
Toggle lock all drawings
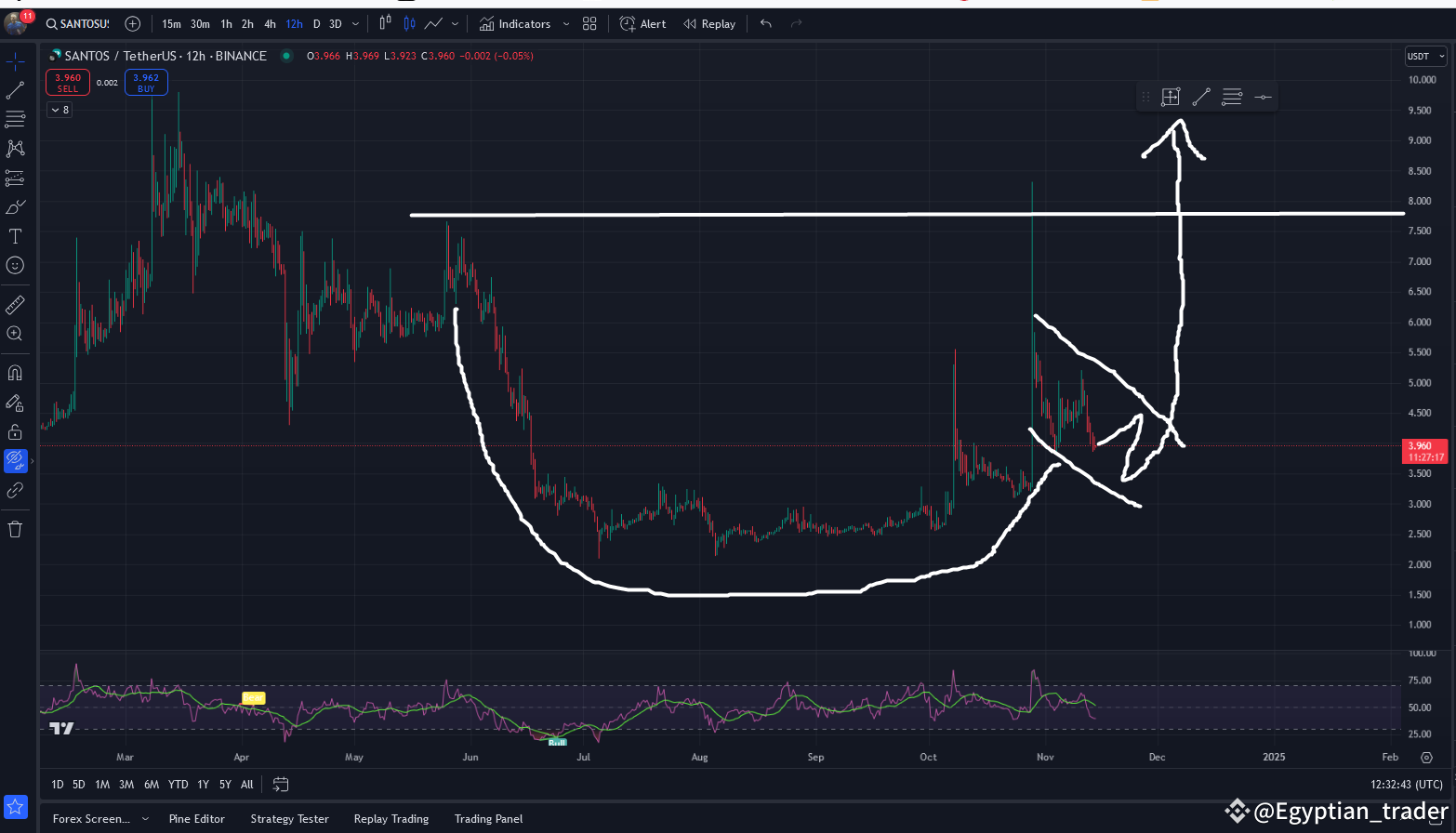[15, 431]
